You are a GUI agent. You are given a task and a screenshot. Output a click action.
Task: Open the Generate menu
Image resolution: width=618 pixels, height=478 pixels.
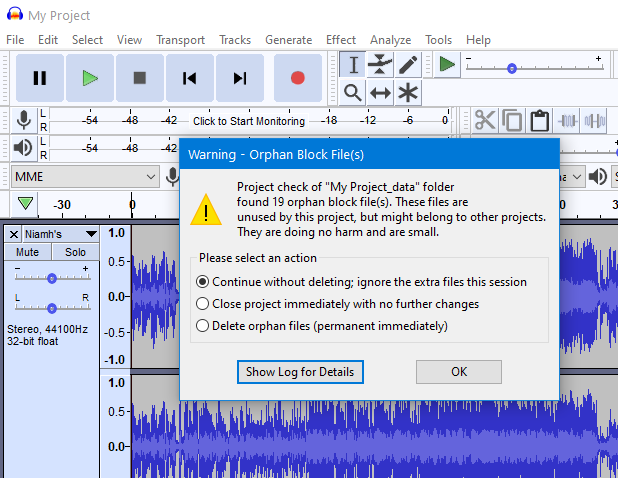289,40
